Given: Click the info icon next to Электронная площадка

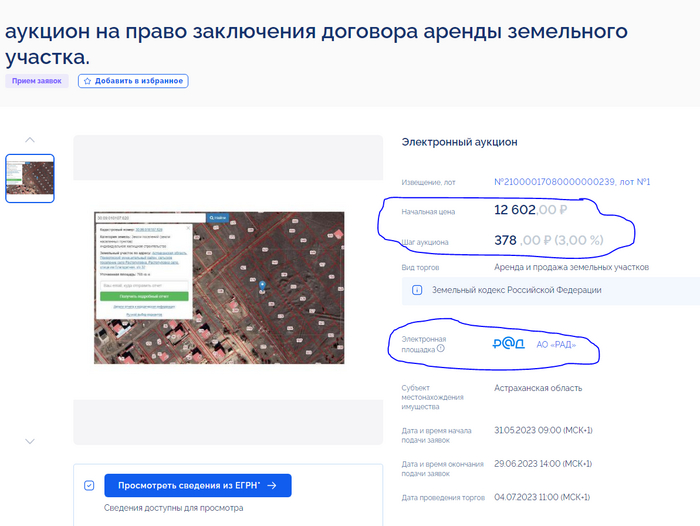Looking at the screenshot, I should (441, 349).
